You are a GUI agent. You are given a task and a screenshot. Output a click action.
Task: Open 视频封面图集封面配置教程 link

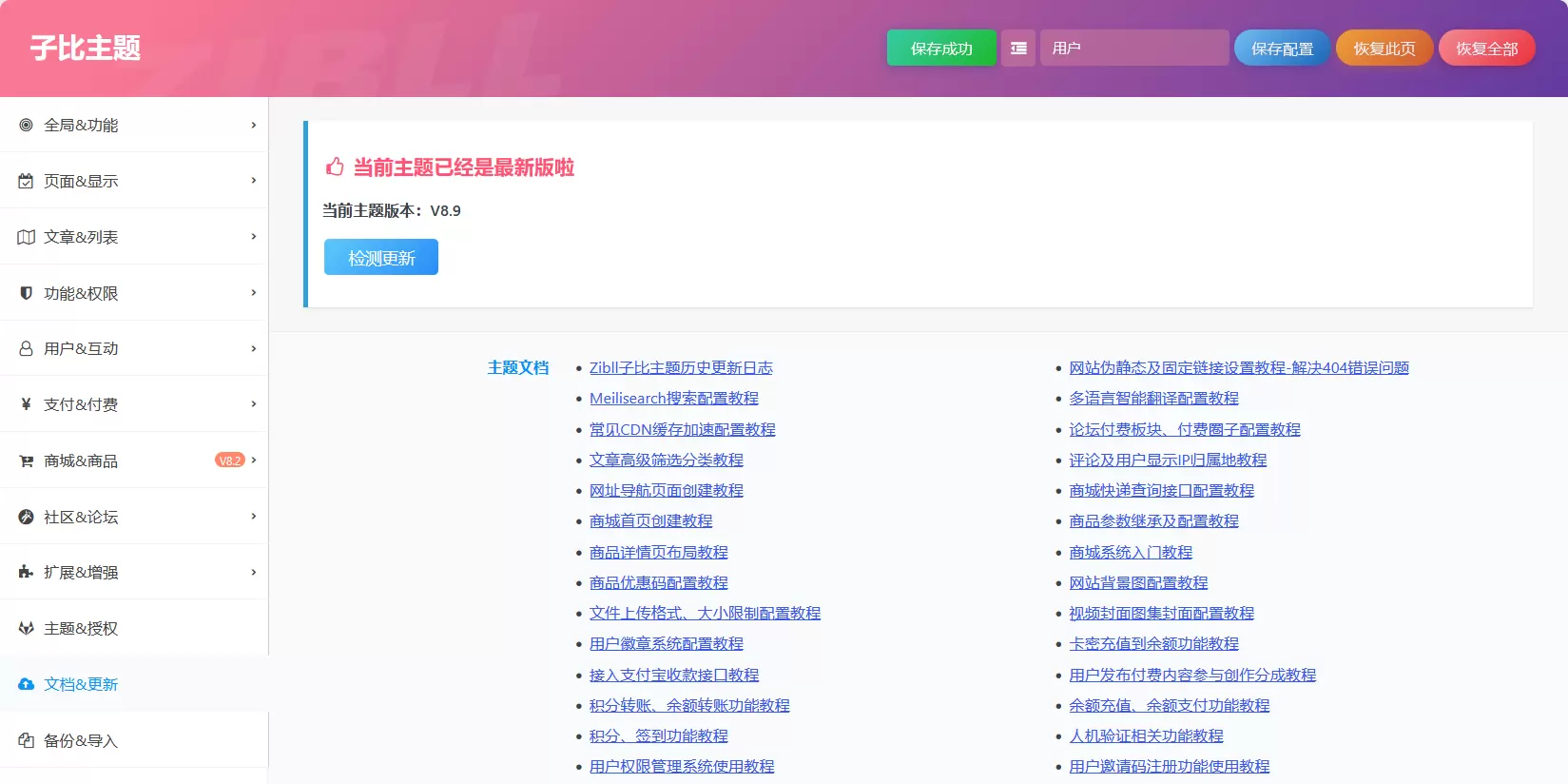pos(1162,613)
